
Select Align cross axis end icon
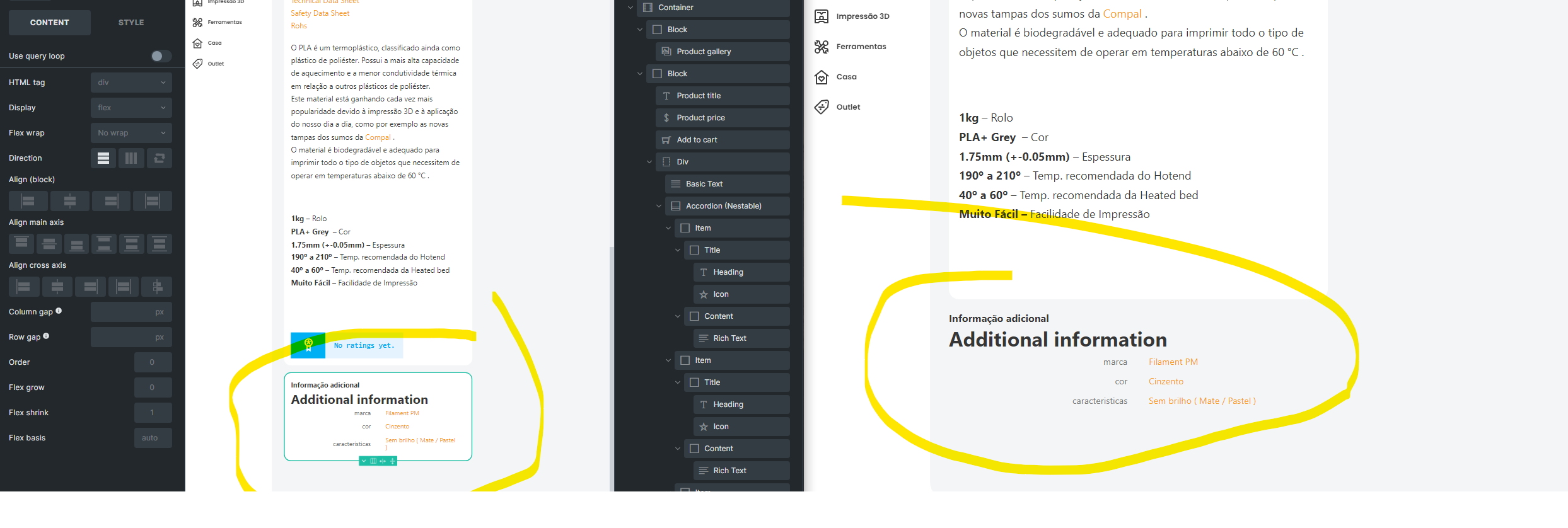coord(90,287)
